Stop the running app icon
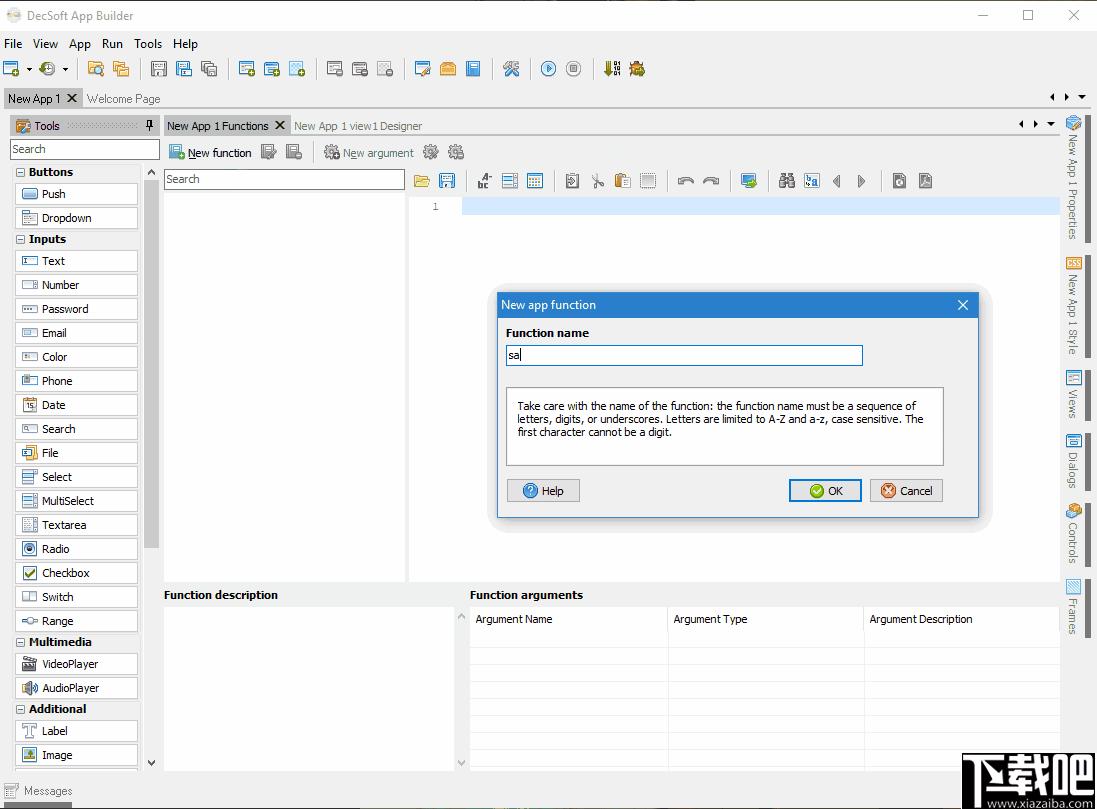1097x809 pixels. 574,69
